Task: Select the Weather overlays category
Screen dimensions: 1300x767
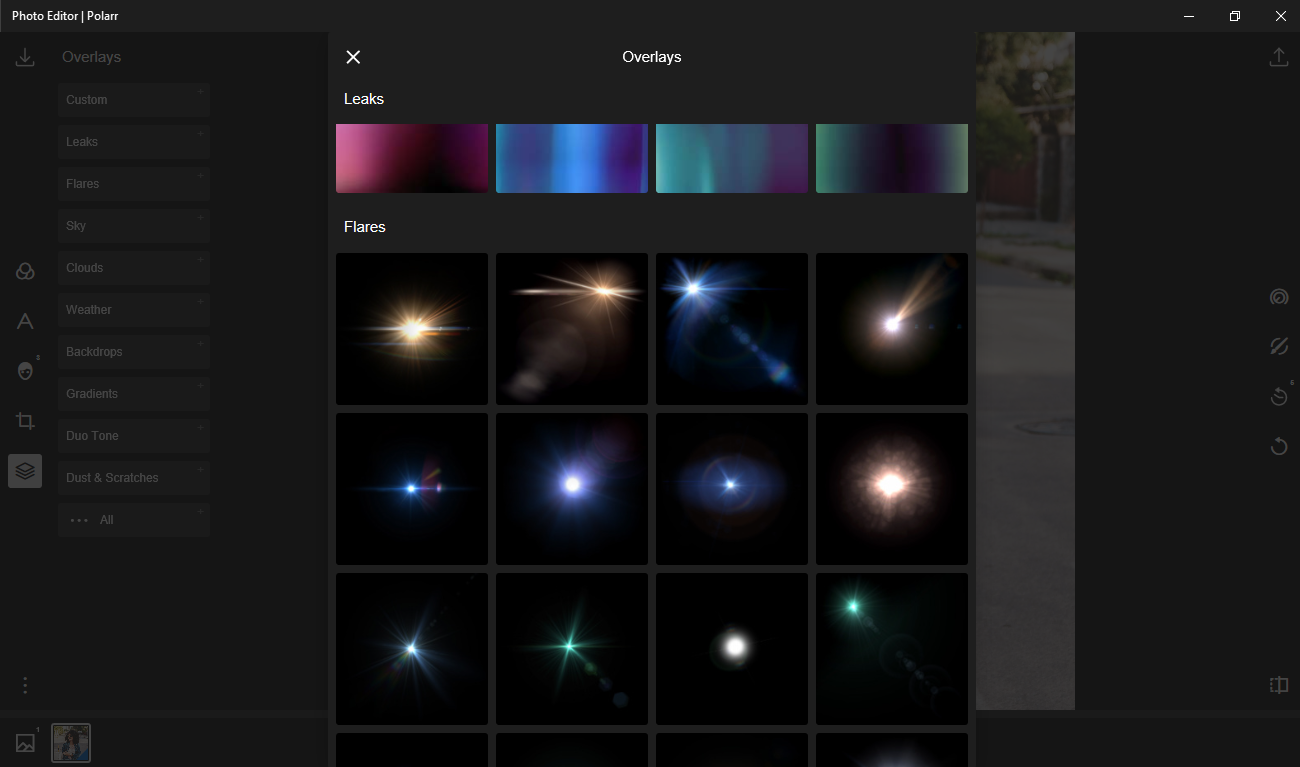Action: point(133,309)
